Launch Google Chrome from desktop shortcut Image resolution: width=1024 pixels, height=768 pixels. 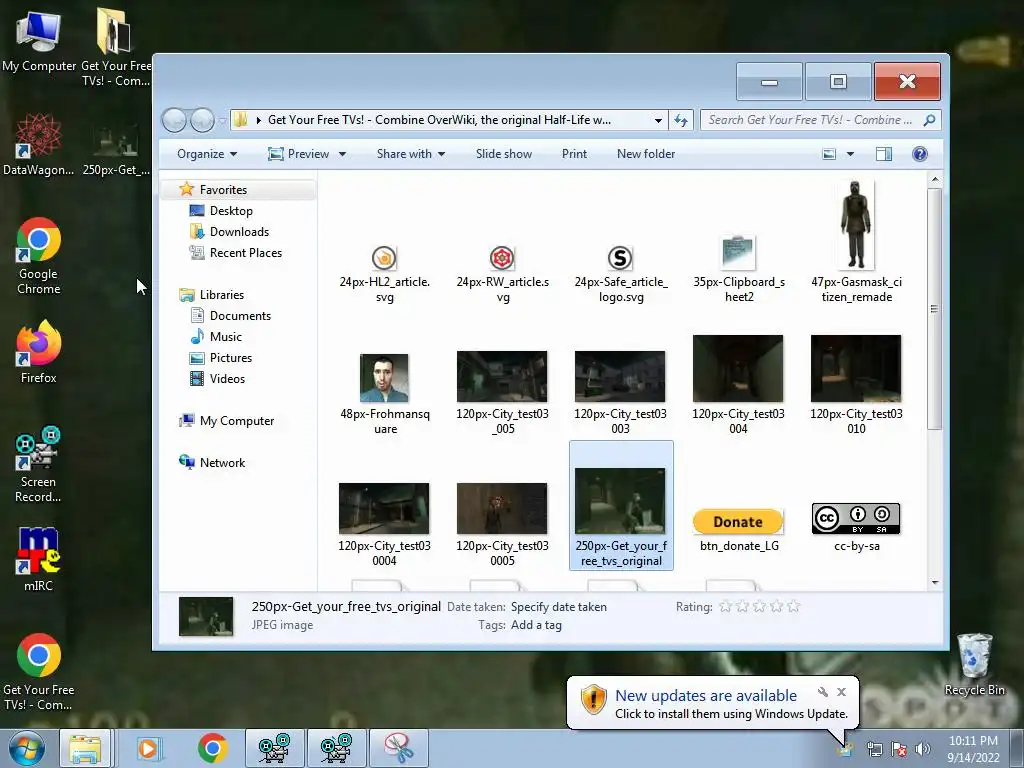click(39, 256)
